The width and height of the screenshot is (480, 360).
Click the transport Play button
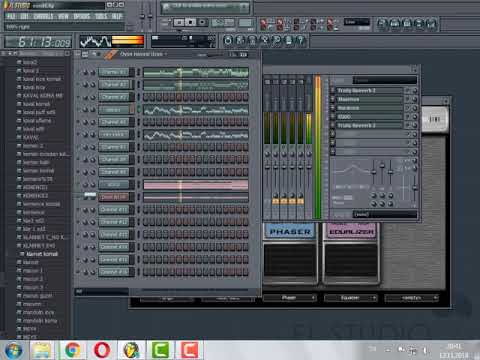[x=179, y=22]
